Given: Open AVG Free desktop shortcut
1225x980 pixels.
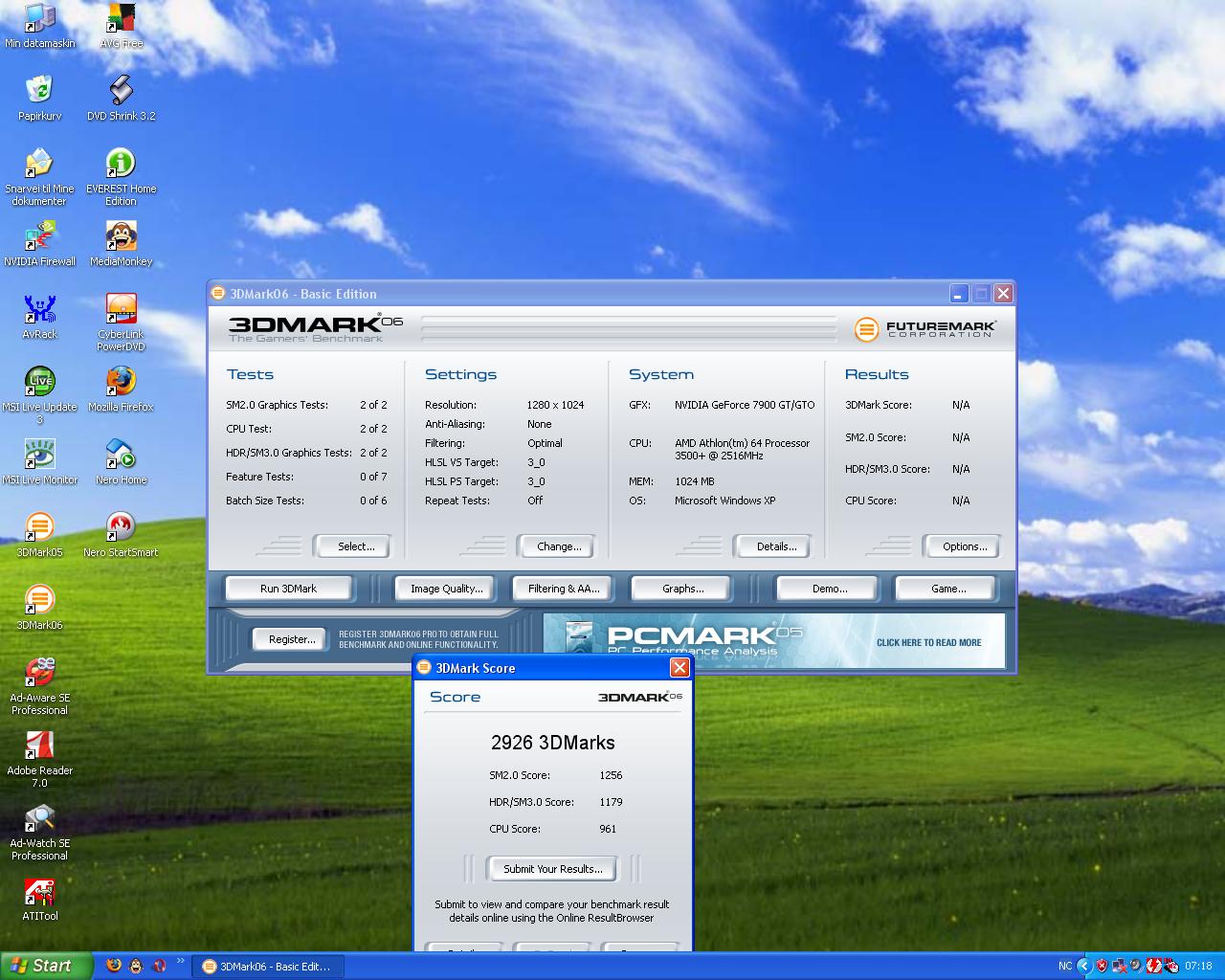Looking at the screenshot, I should point(121,26).
